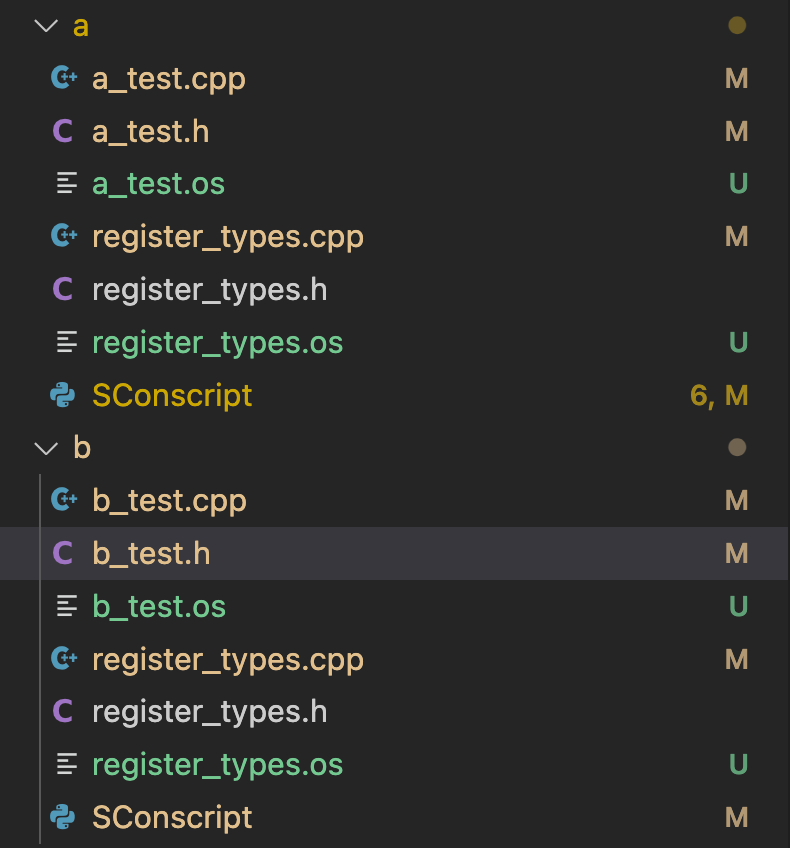Click the modified dot indicator on folder a
The width and height of the screenshot is (790, 848).
[737, 26]
